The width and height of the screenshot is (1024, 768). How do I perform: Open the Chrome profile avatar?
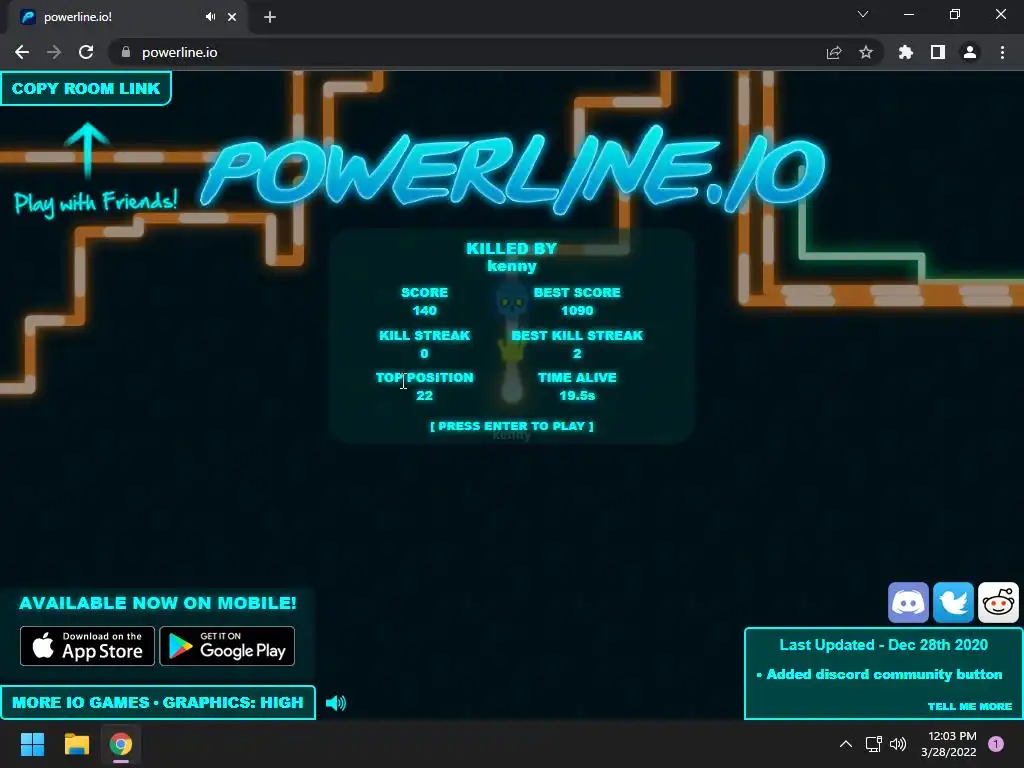point(970,52)
